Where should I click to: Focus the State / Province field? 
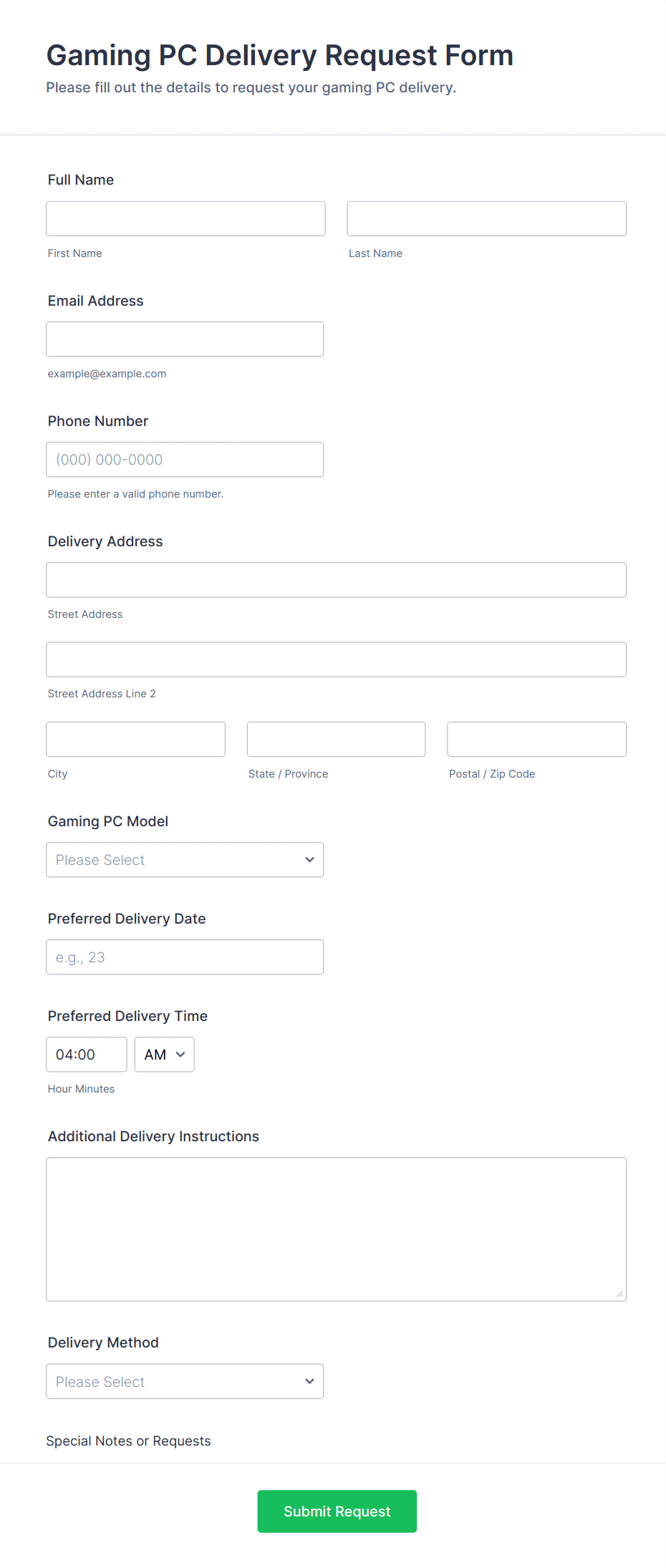[336, 739]
